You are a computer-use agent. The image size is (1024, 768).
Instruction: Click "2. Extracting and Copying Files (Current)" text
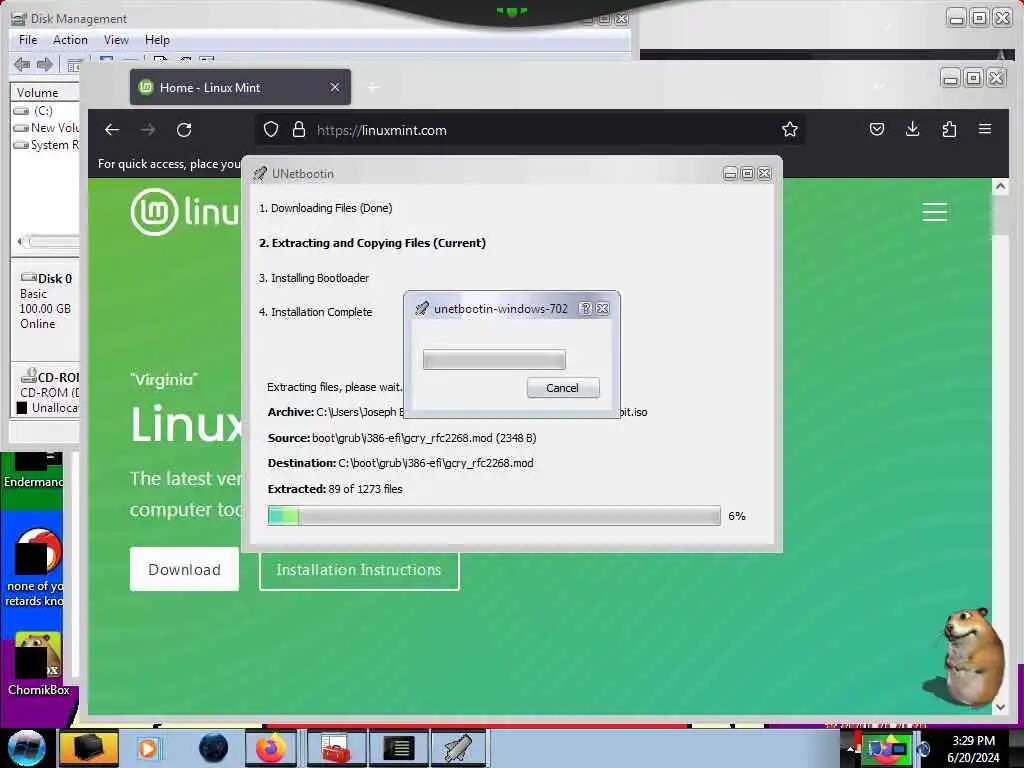372,243
